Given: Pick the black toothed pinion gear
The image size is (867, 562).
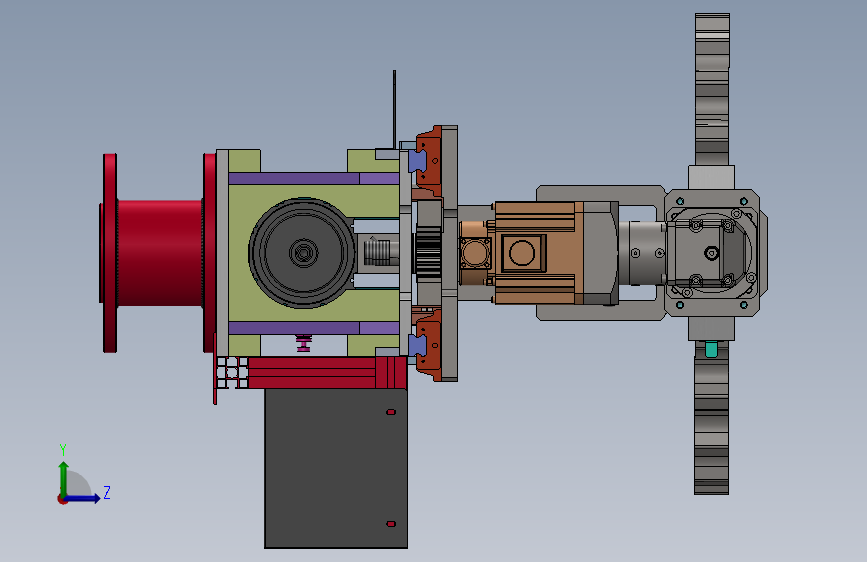Looking at the screenshot, I should (x=427, y=253).
